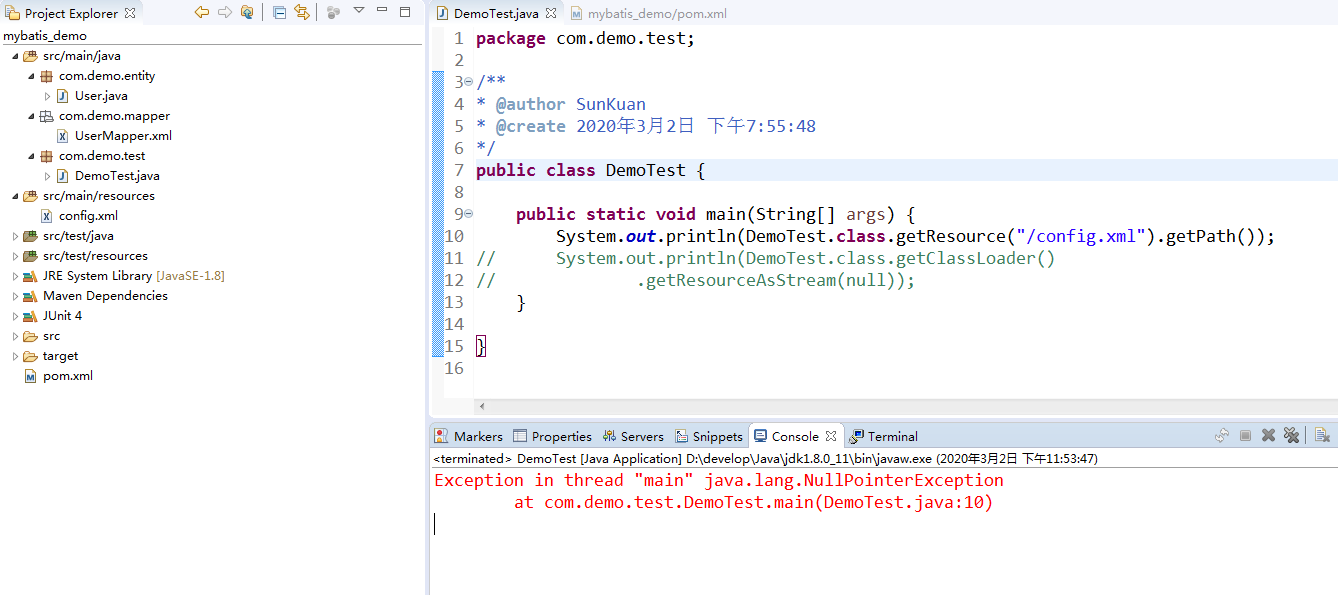Click the Terminate square button in Console
Viewport: 1338px width, 595px height.
[x=1246, y=436]
